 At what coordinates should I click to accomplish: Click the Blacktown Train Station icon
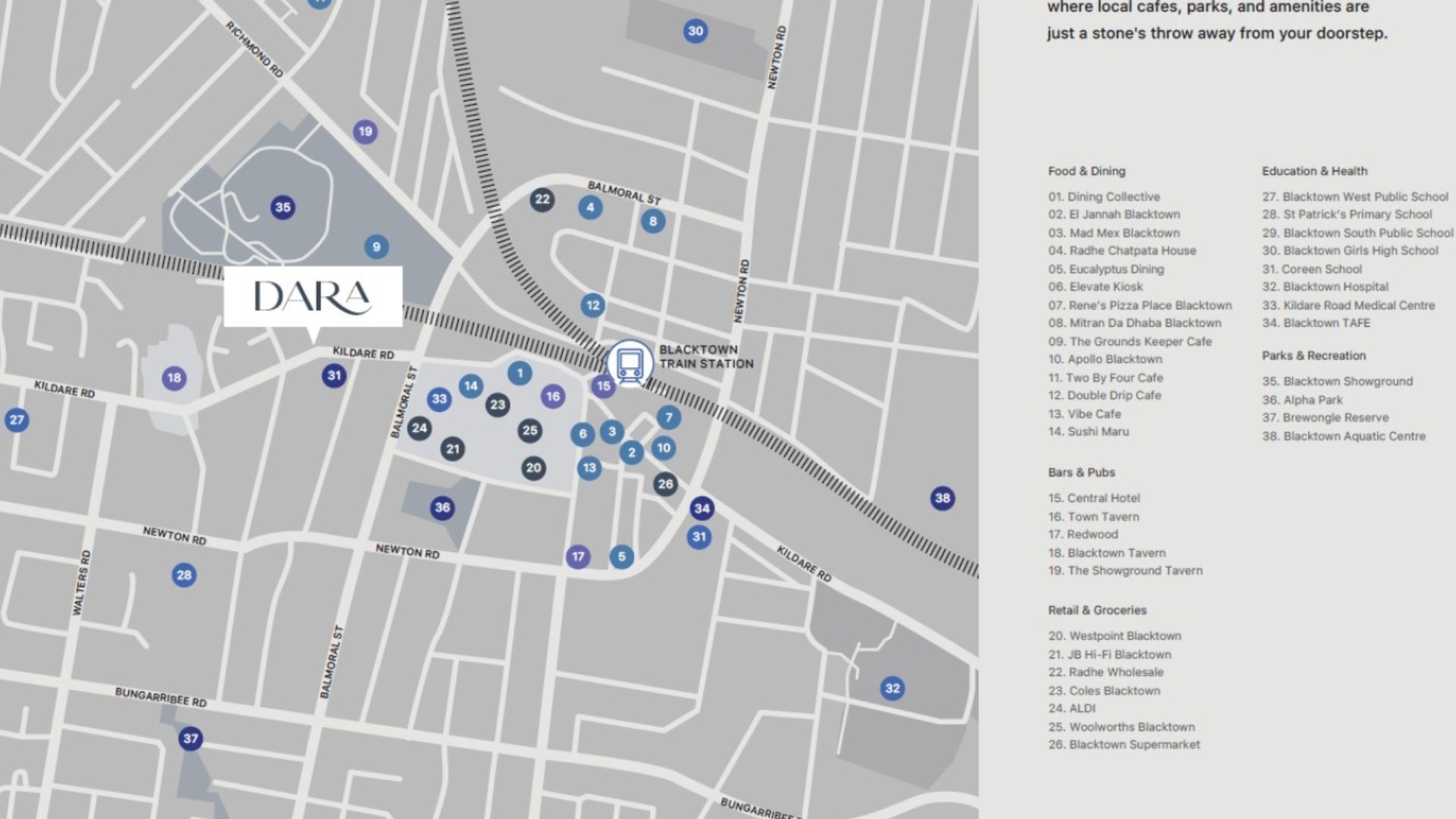[x=630, y=363]
